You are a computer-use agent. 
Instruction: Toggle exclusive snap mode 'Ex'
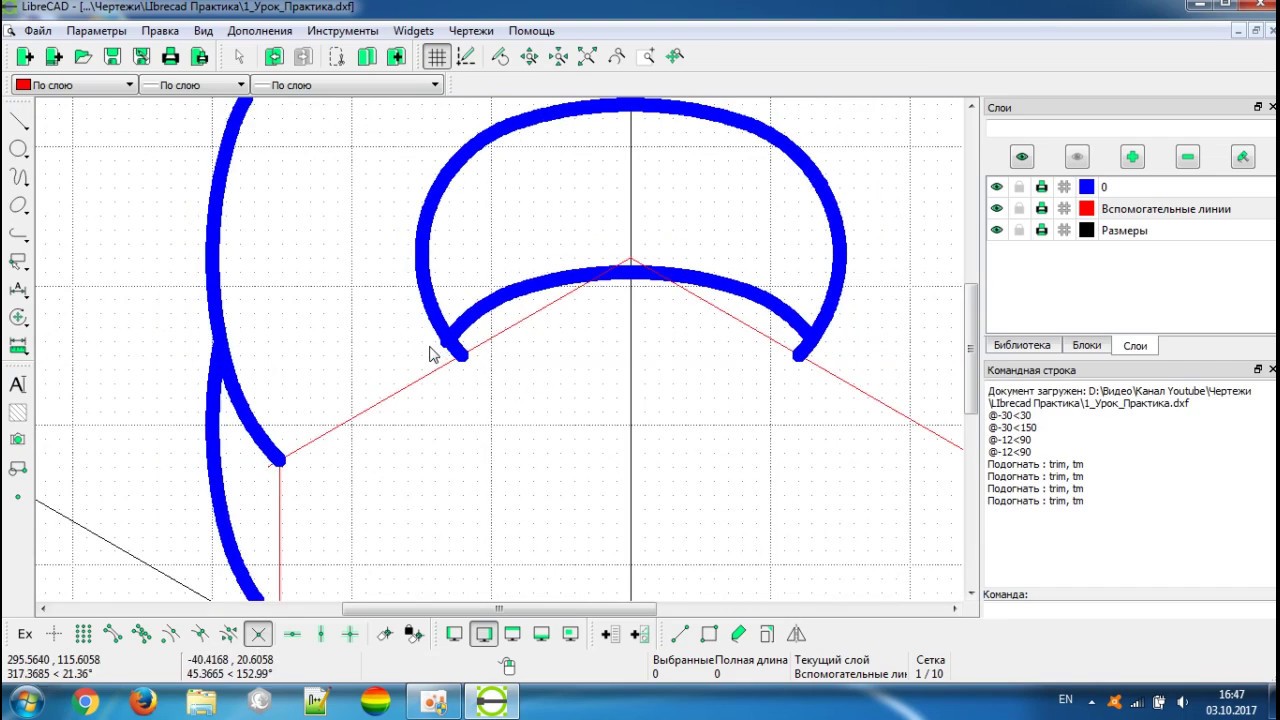pyautogui.click(x=25, y=634)
